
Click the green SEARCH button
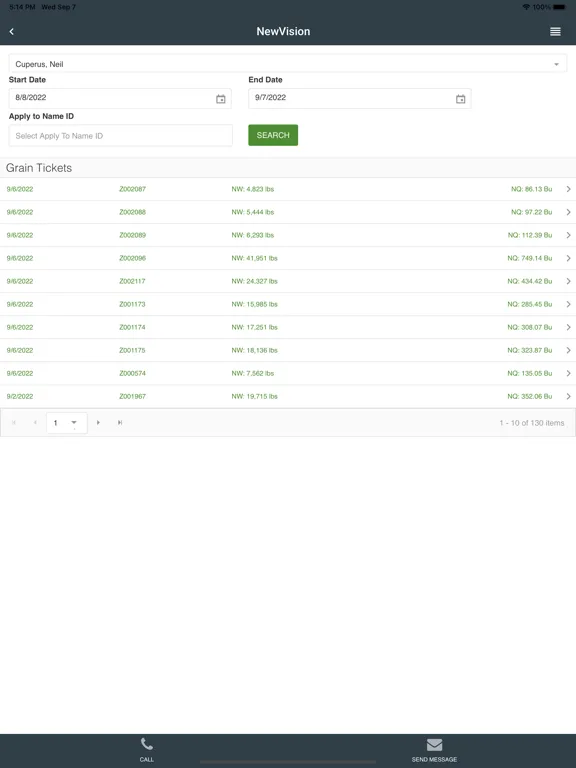[273, 135]
